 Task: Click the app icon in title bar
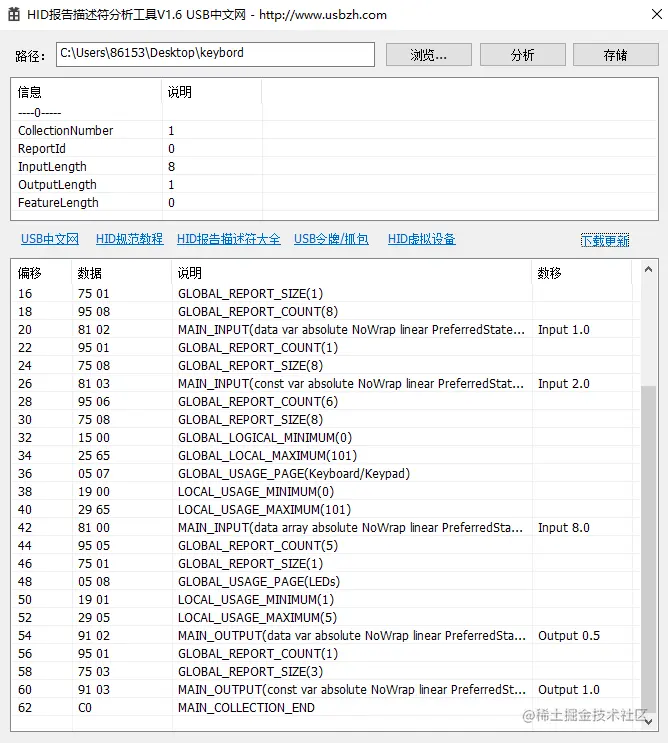coord(14,15)
